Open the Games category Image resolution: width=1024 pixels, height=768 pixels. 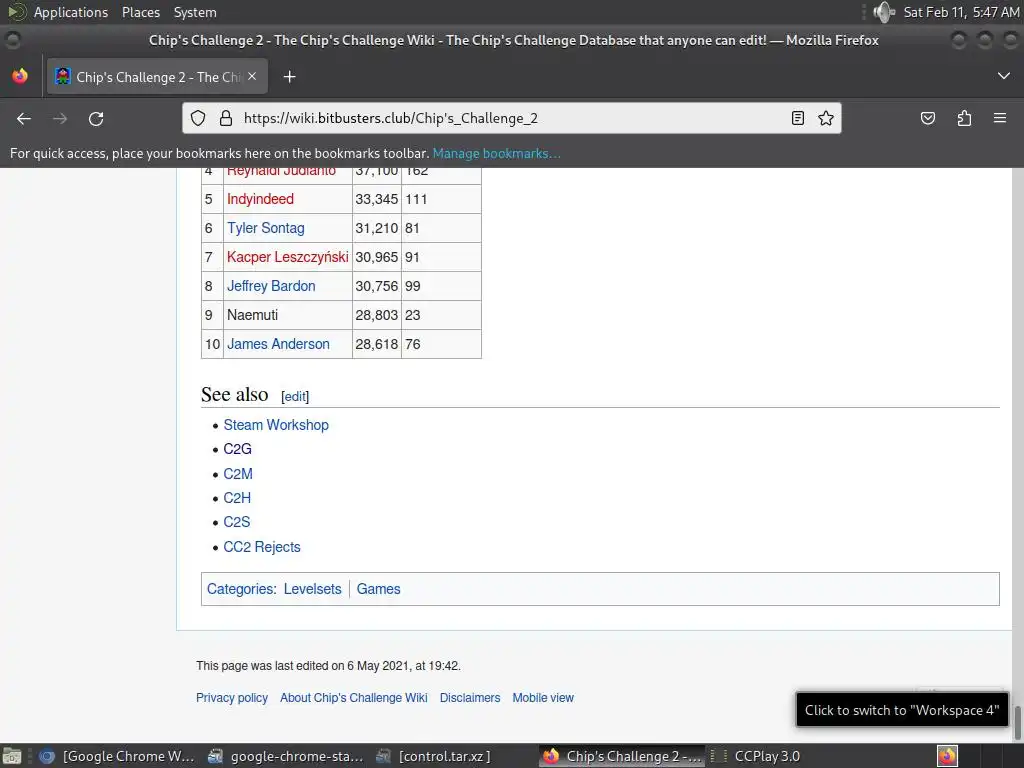pyautogui.click(x=378, y=589)
